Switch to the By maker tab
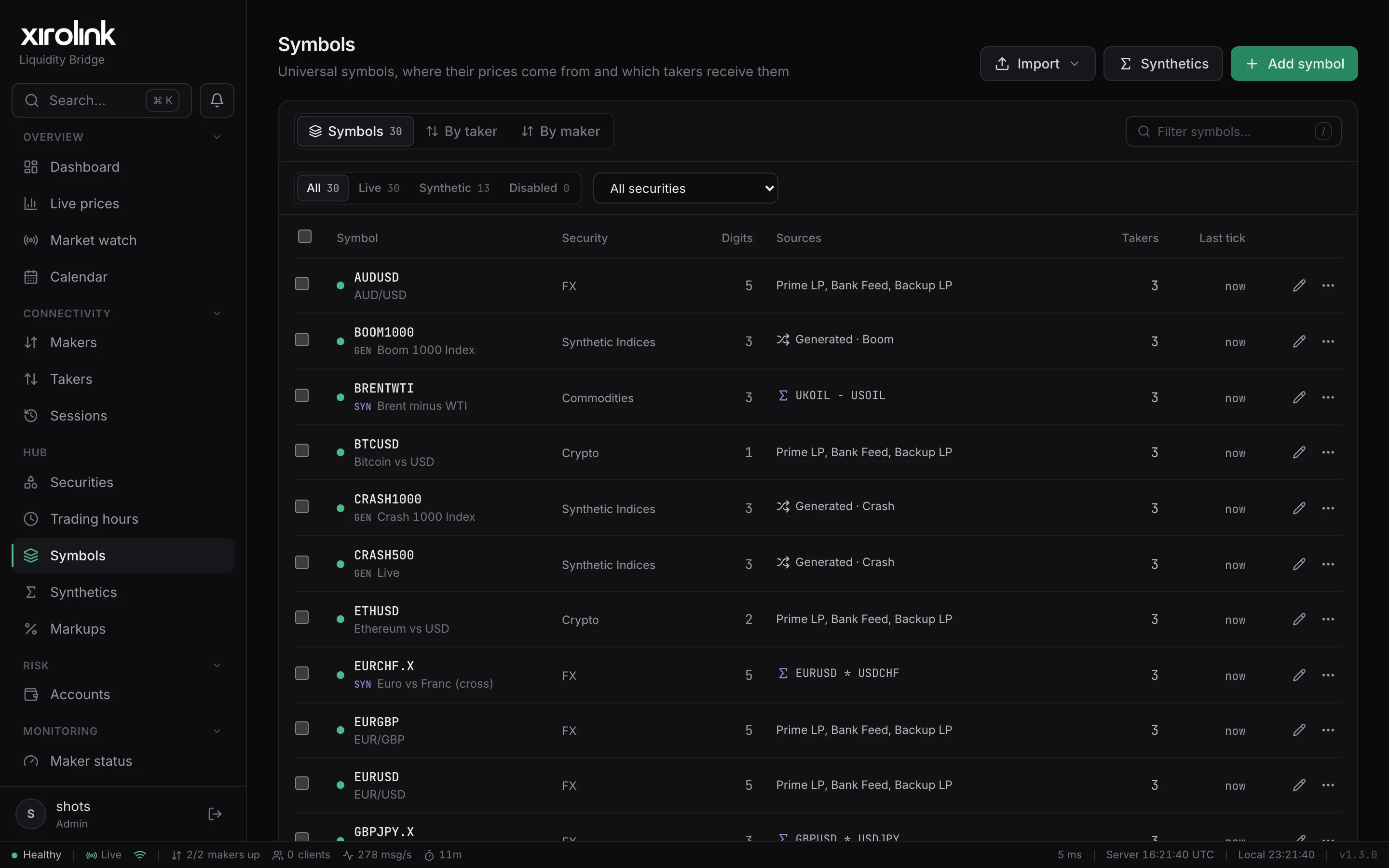Viewport: 1389px width, 868px height. tap(561, 132)
